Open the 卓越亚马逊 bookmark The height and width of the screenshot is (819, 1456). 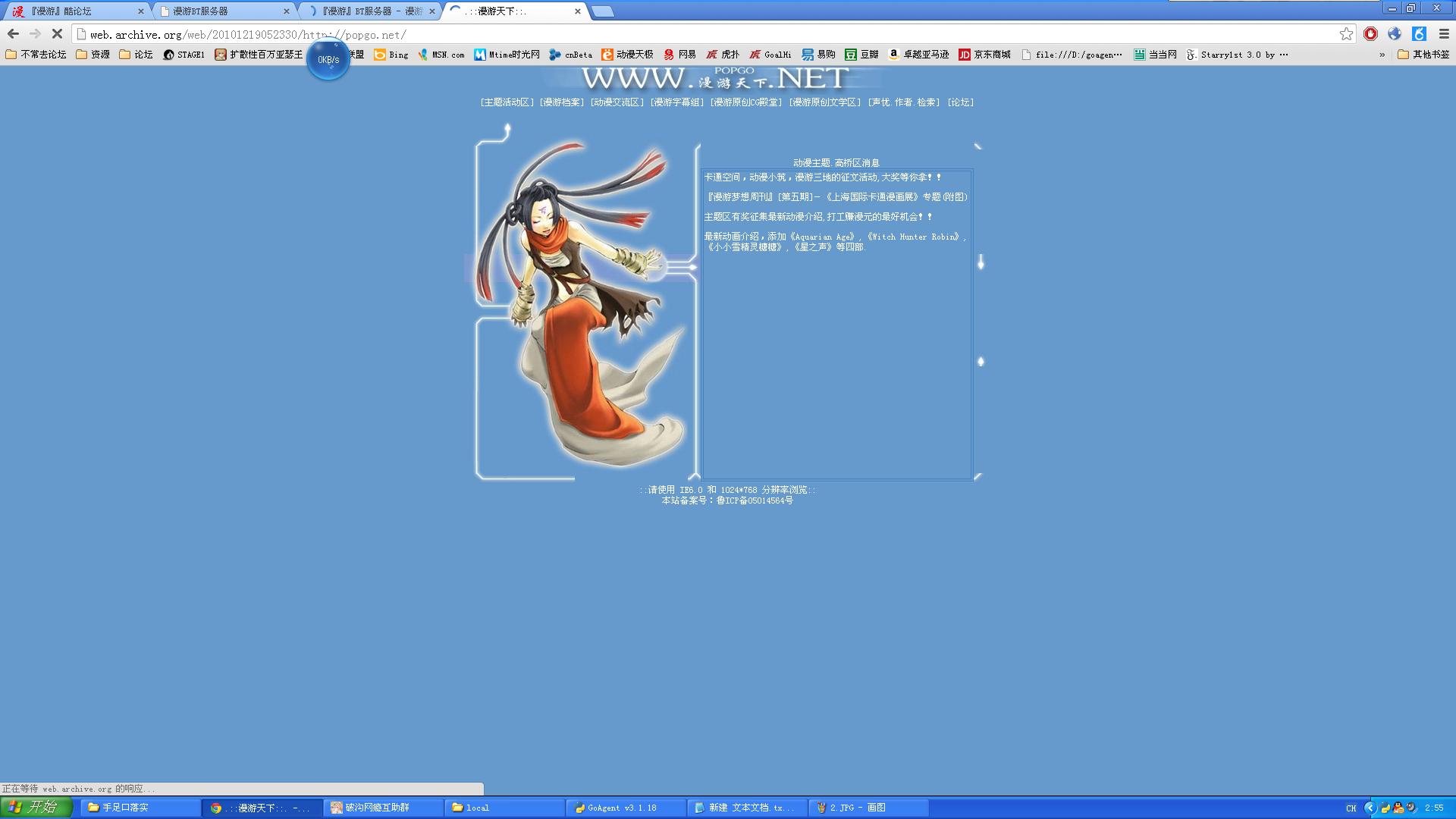point(918,55)
